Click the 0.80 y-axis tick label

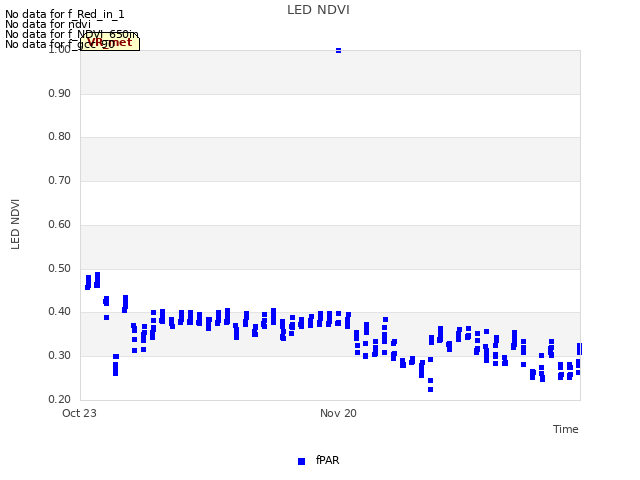[59, 136]
